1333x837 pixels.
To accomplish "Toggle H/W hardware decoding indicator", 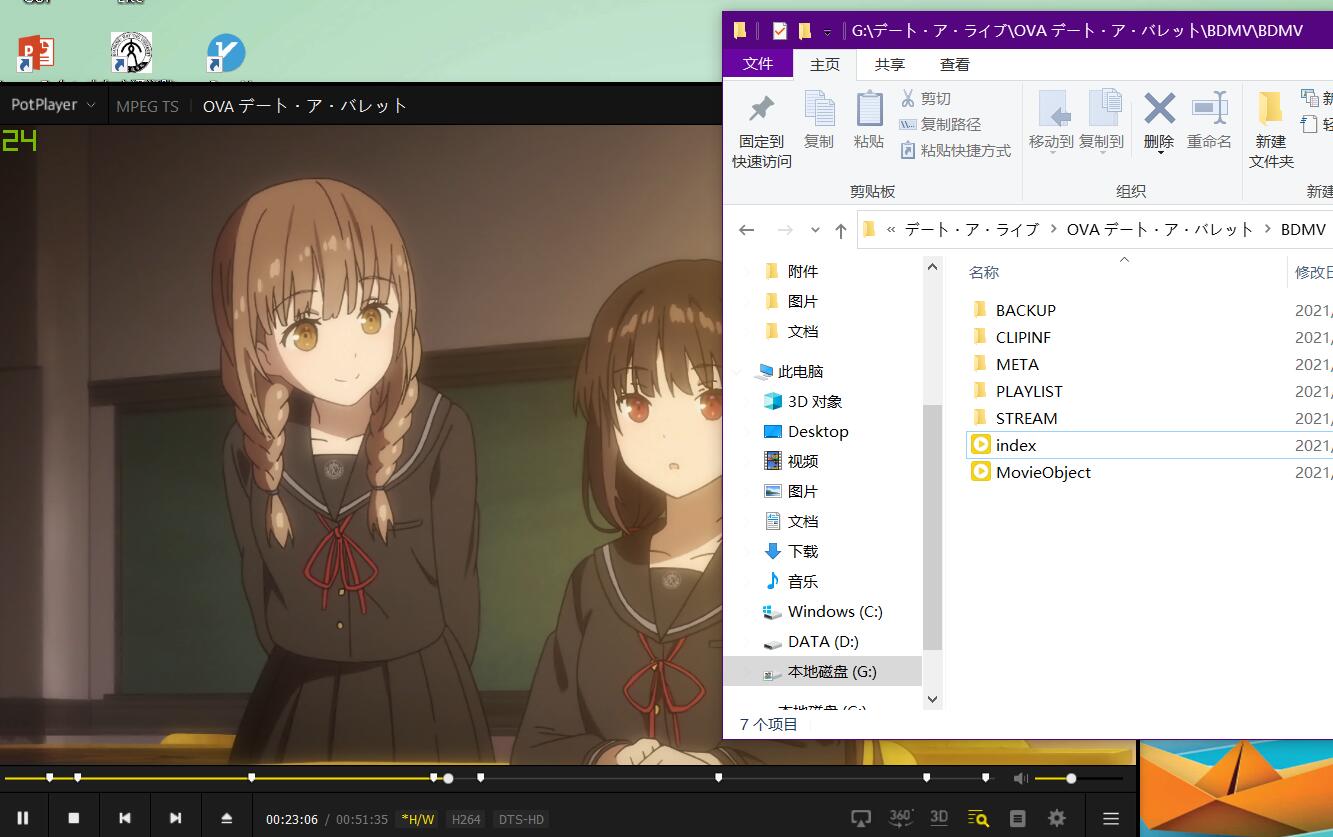I will [418, 819].
